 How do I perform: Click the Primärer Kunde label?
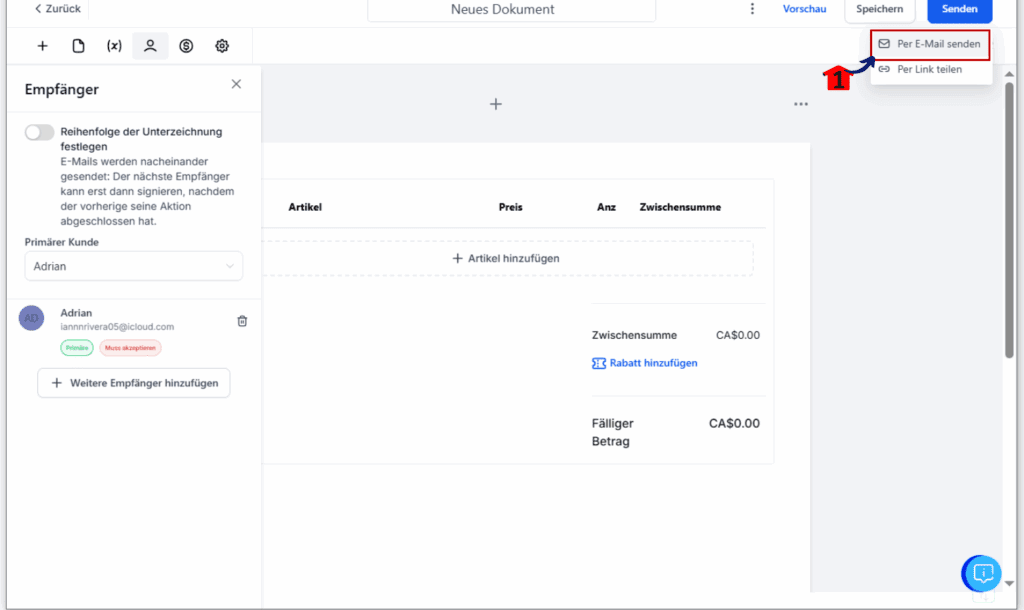point(62,242)
